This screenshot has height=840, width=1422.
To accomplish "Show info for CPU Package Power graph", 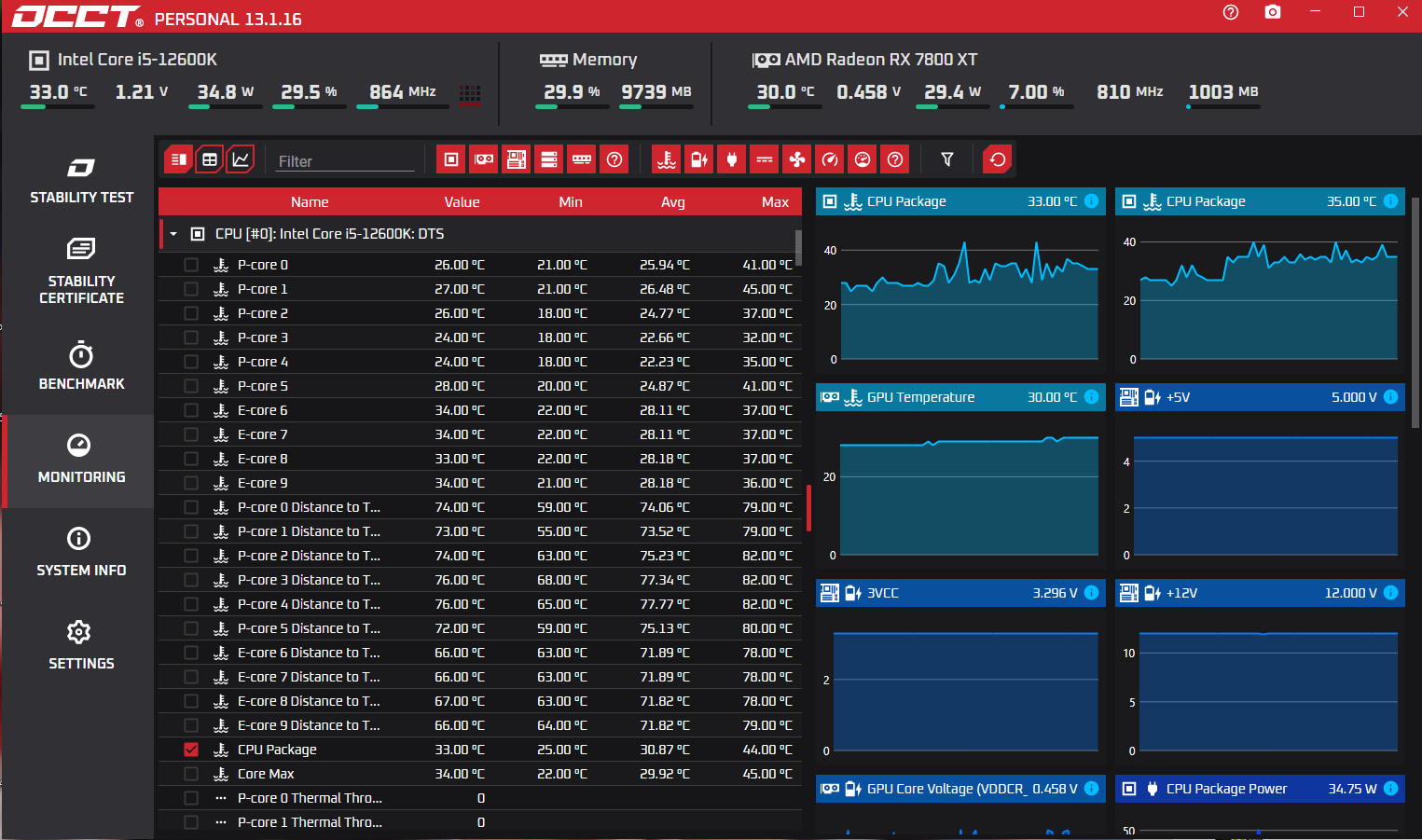I will coord(1391,789).
